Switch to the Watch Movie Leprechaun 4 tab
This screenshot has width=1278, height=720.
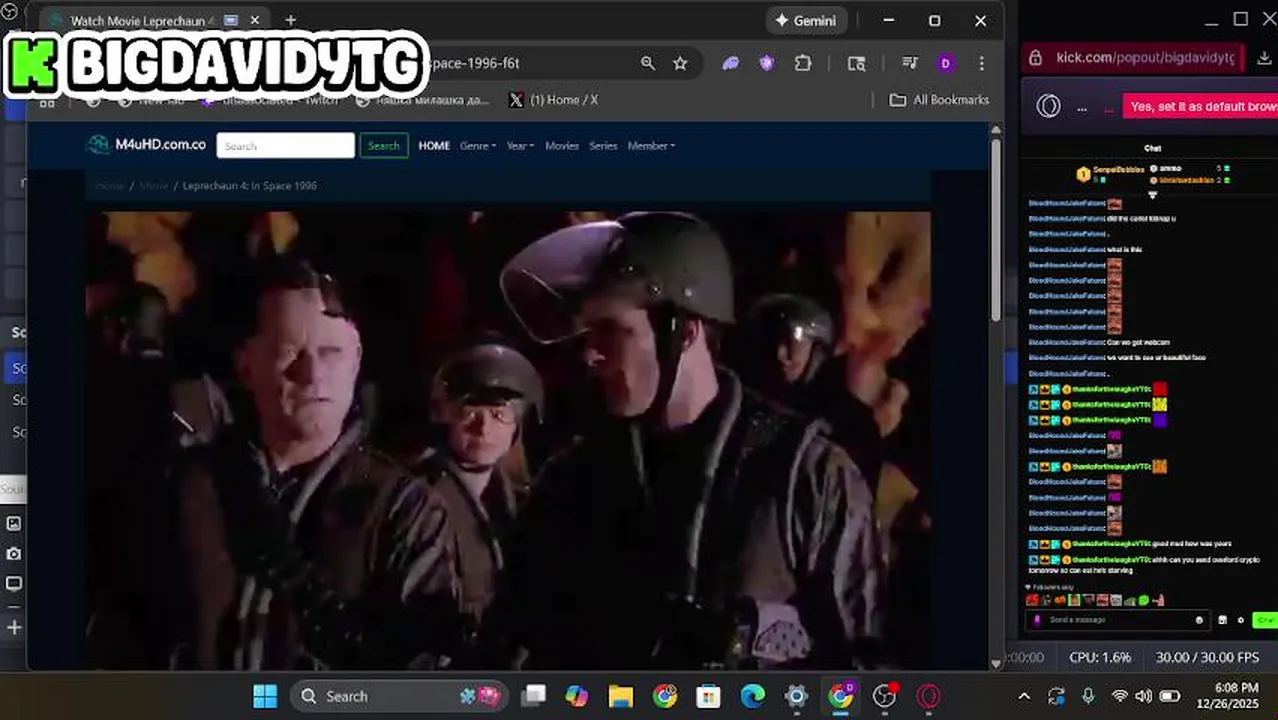(x=140, y=21)
